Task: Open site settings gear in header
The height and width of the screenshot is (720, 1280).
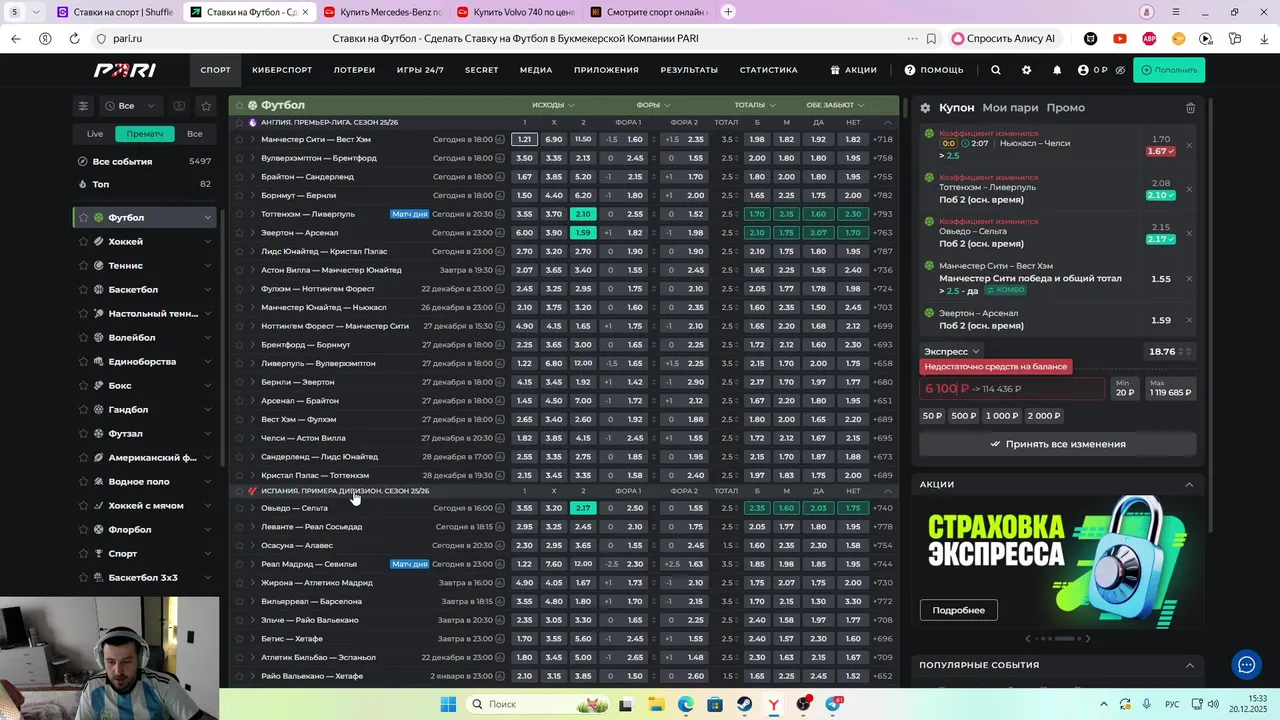Action: click(x=1026, y=70)
